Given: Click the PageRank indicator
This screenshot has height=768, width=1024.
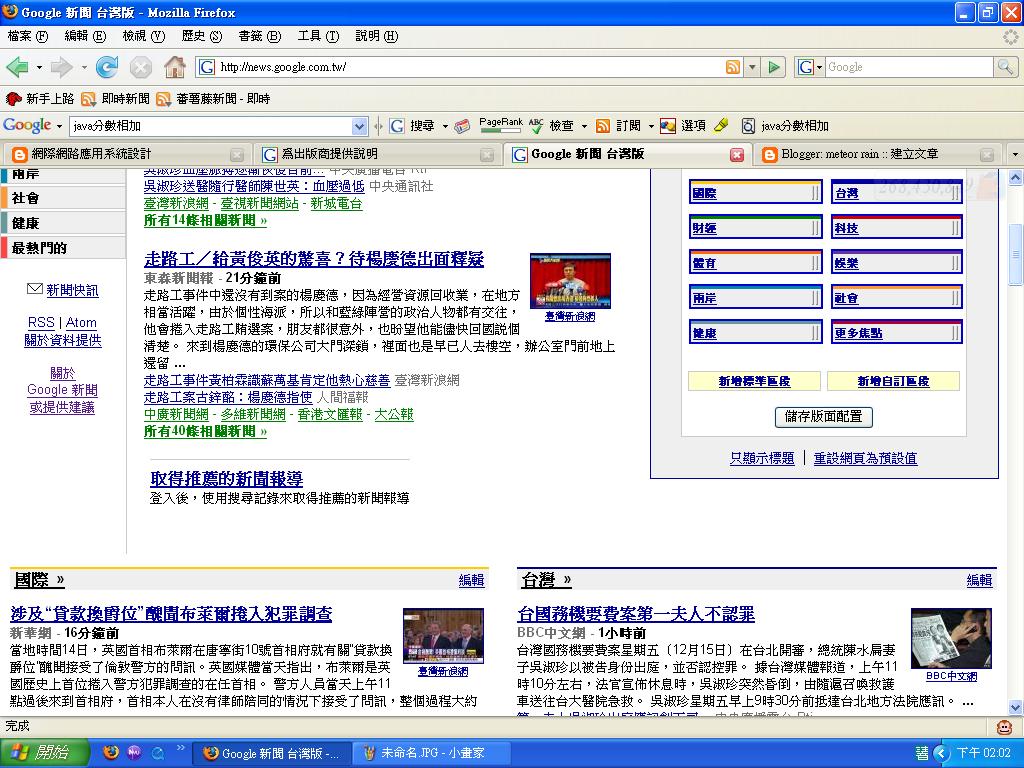Looking at the screenshot, I should [501, 125].
